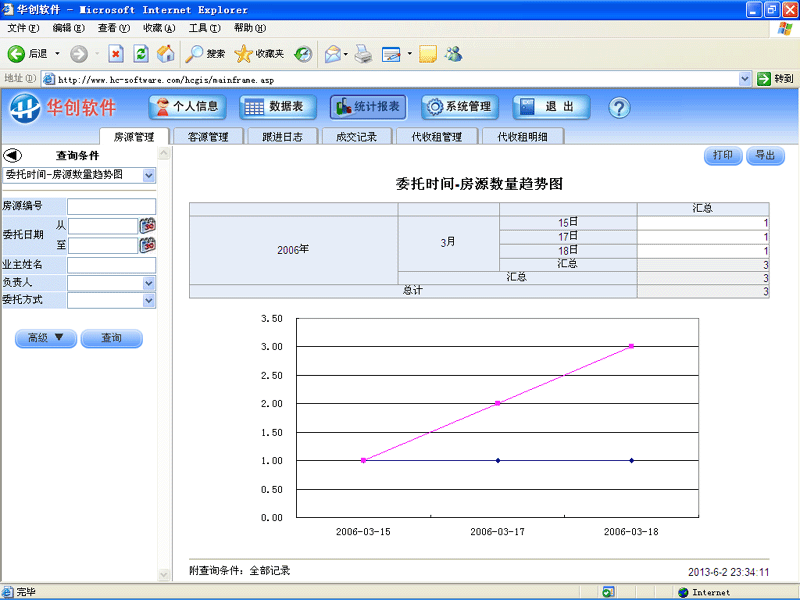Image resolution: width=800 pixels, height=600 pixels.
Task: Go to Home page icon
Action: [x=165, y=54]
